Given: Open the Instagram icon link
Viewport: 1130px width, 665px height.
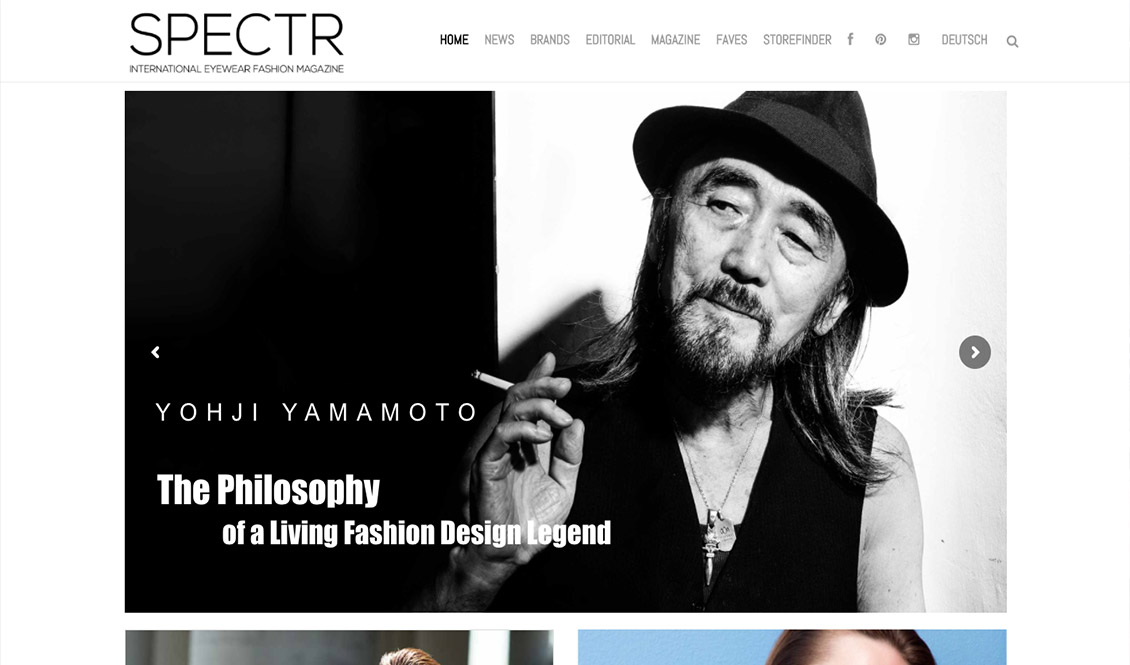Looking at the screenshot, I should tap(914, 40).
